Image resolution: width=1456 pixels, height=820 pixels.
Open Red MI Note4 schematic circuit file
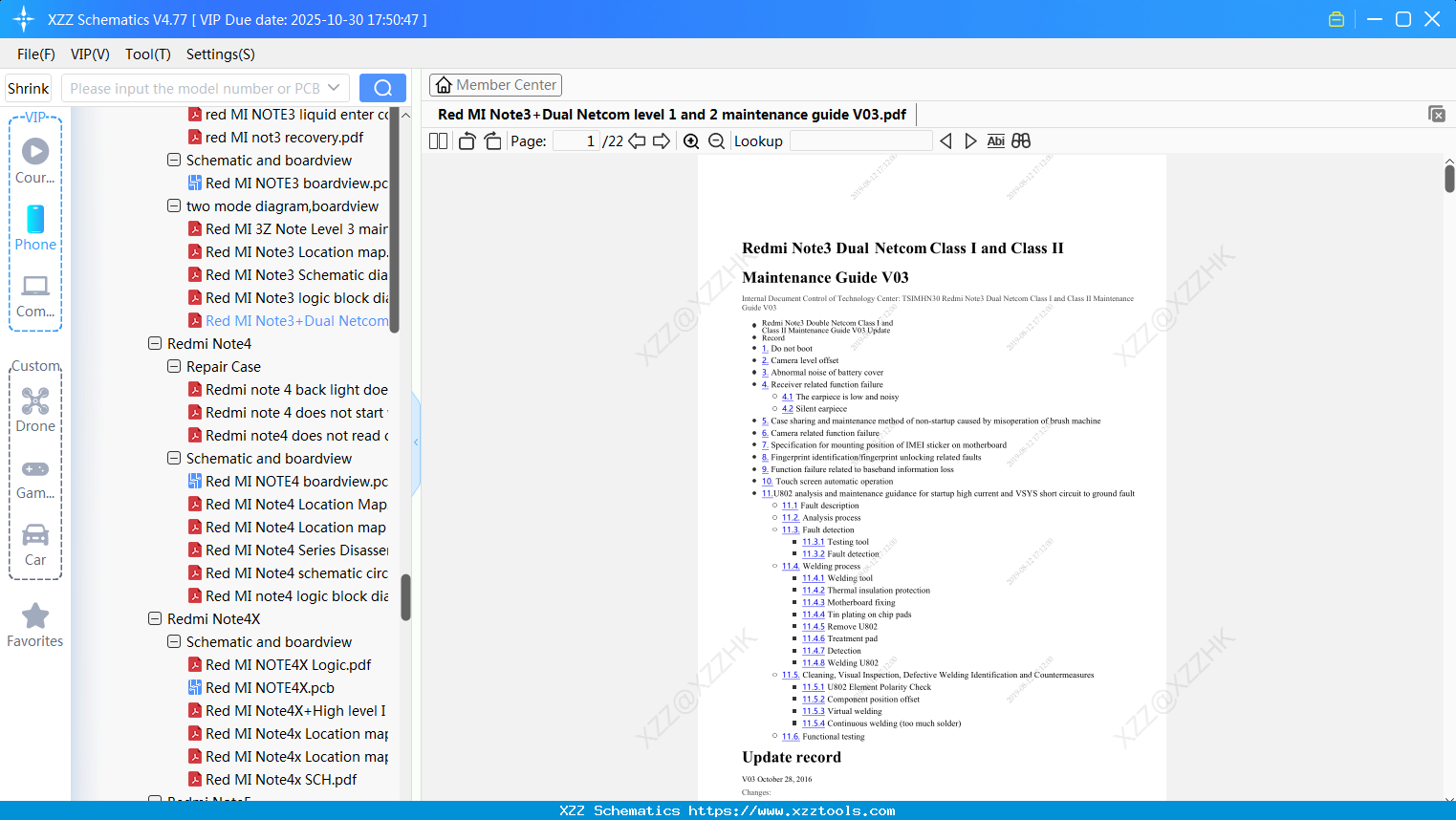click(288, 572)
